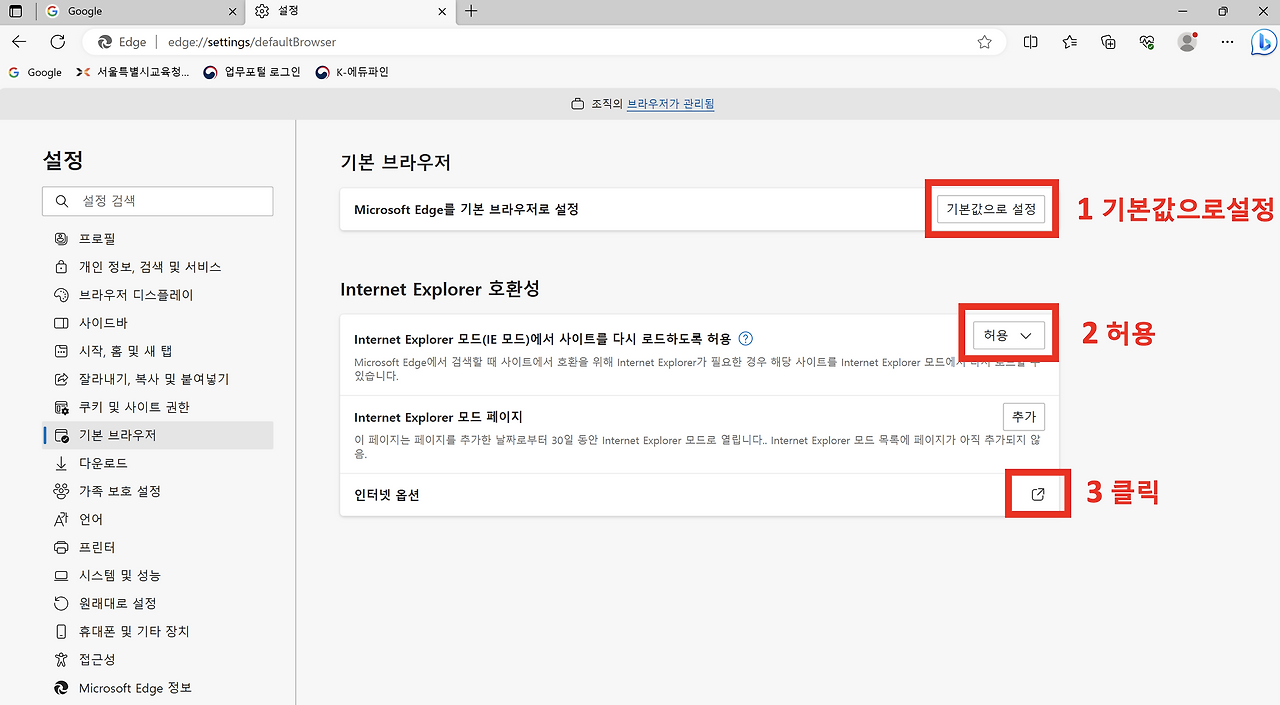Screen dimensions: 1280x705
Task: Open 시작, 홈 및 새 탭 section
Action: (x=158, y=351)
